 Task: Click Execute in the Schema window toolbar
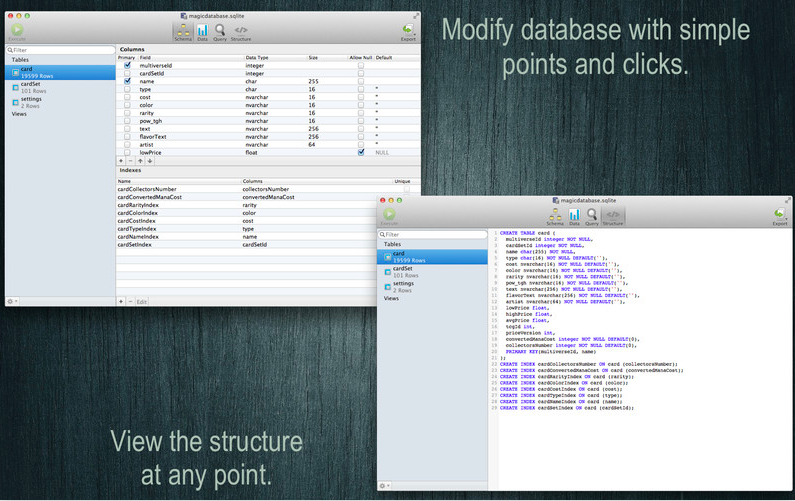(17, 31)
